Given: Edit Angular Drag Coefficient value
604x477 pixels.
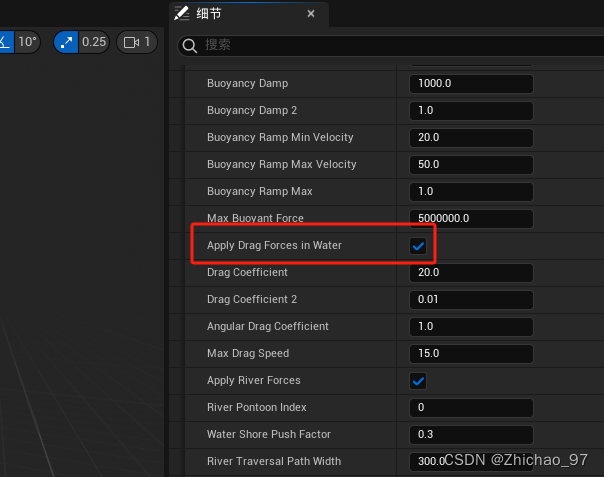Looking at the screenshot, I should tap(471, 326).
